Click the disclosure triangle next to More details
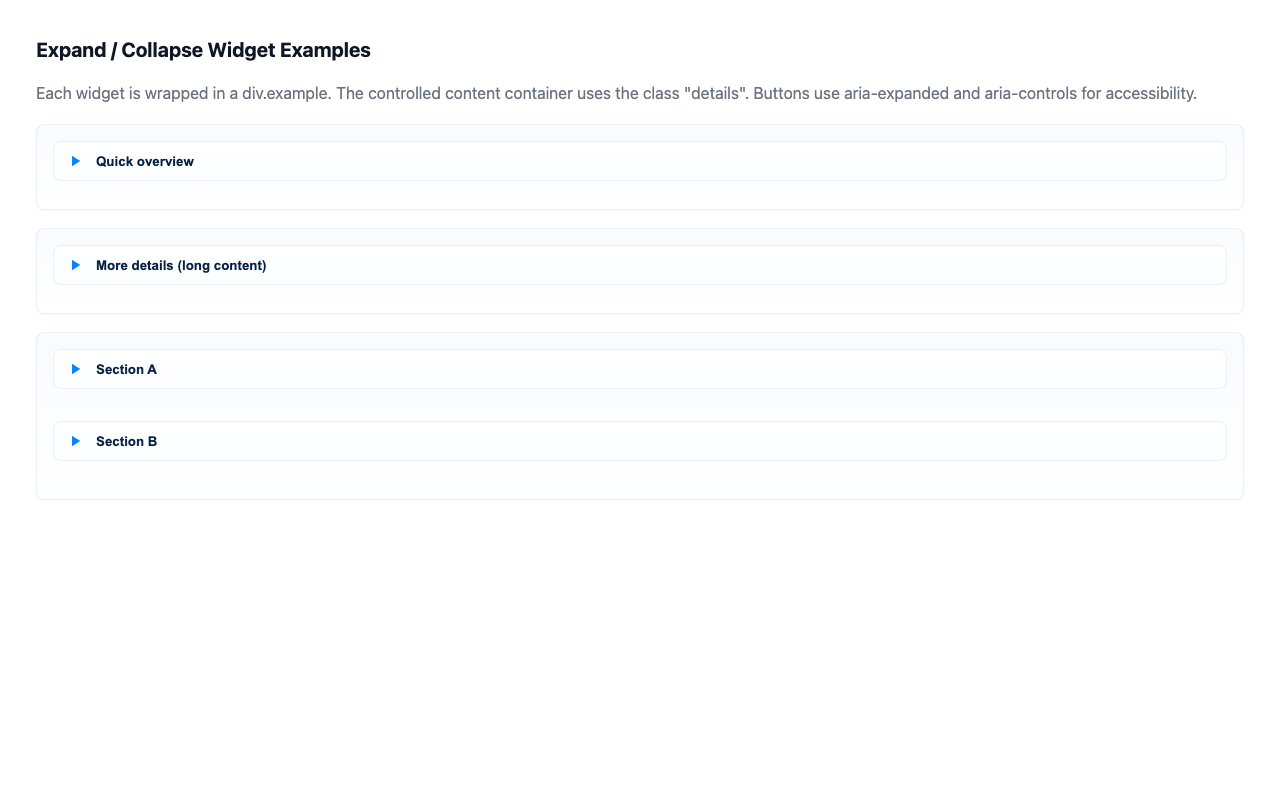Image resolution: width=1280 pixels, height=800 pixels. tap(76, 265)
